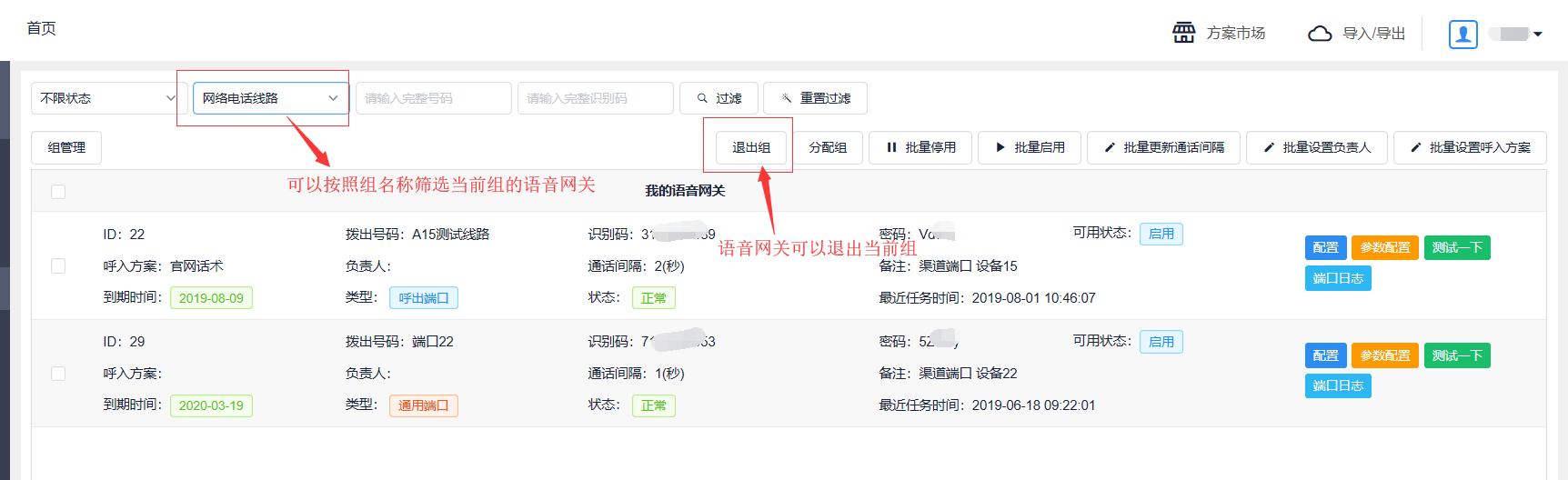Check the box for gateway ID 29
The image size is (1568, 480).
point(58,374)
